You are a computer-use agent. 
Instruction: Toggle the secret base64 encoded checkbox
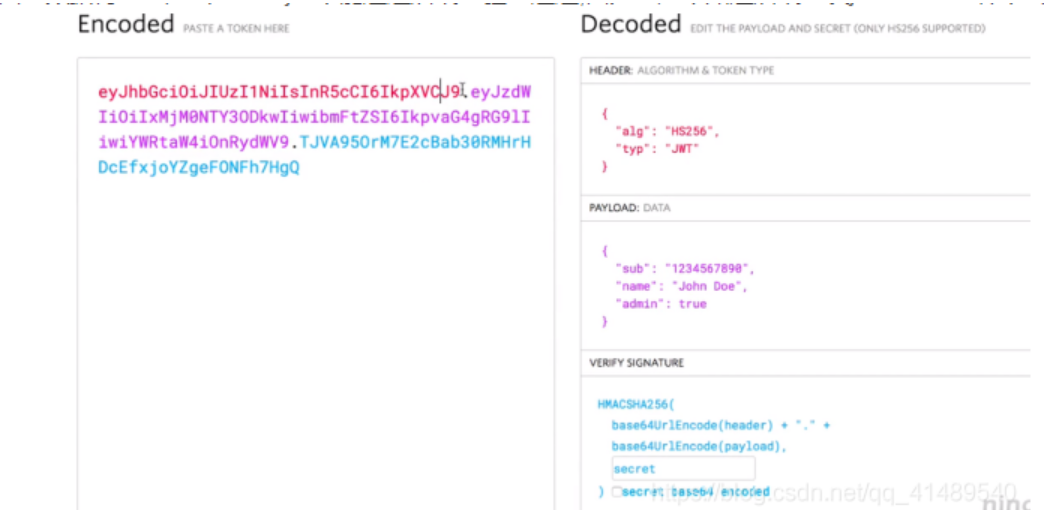coord(617,492)
